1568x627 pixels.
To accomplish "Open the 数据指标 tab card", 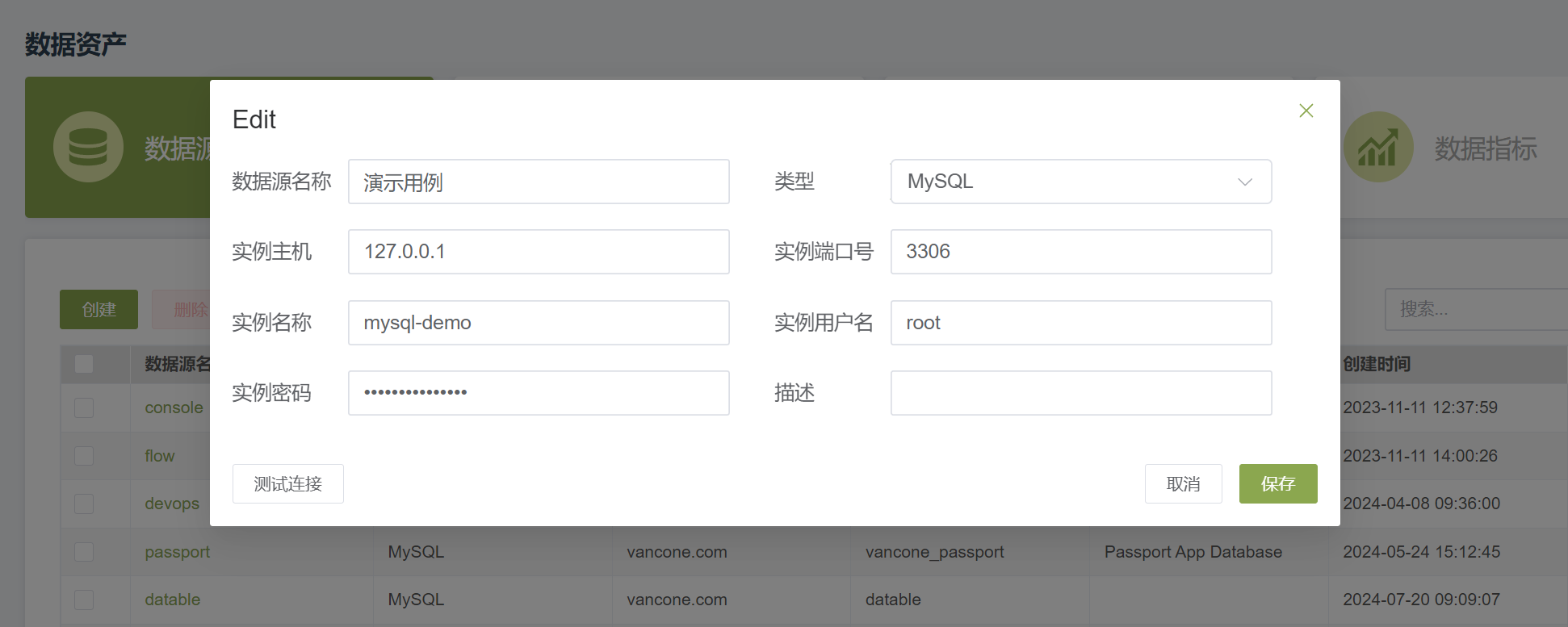I will [1453, 148].
